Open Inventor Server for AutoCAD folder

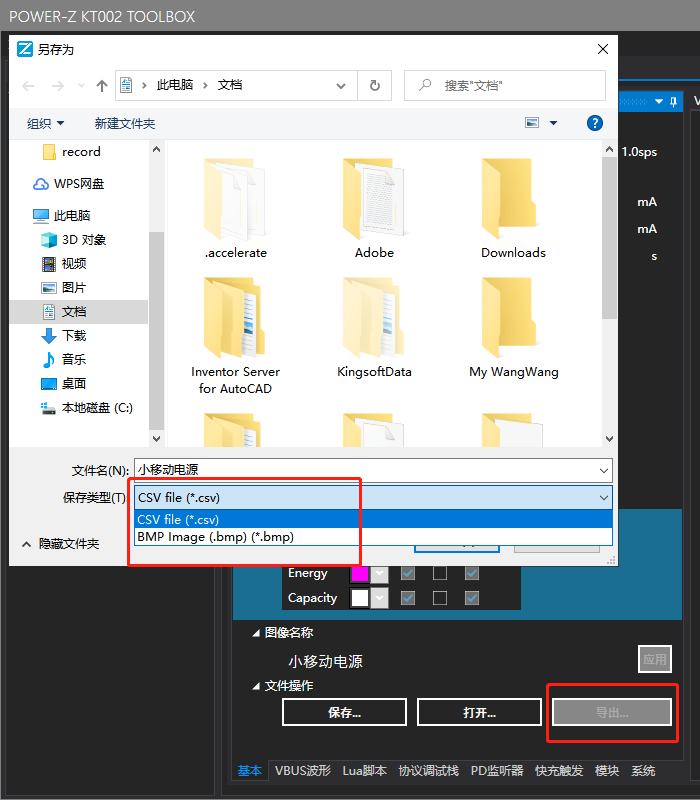tap(235, 337)
